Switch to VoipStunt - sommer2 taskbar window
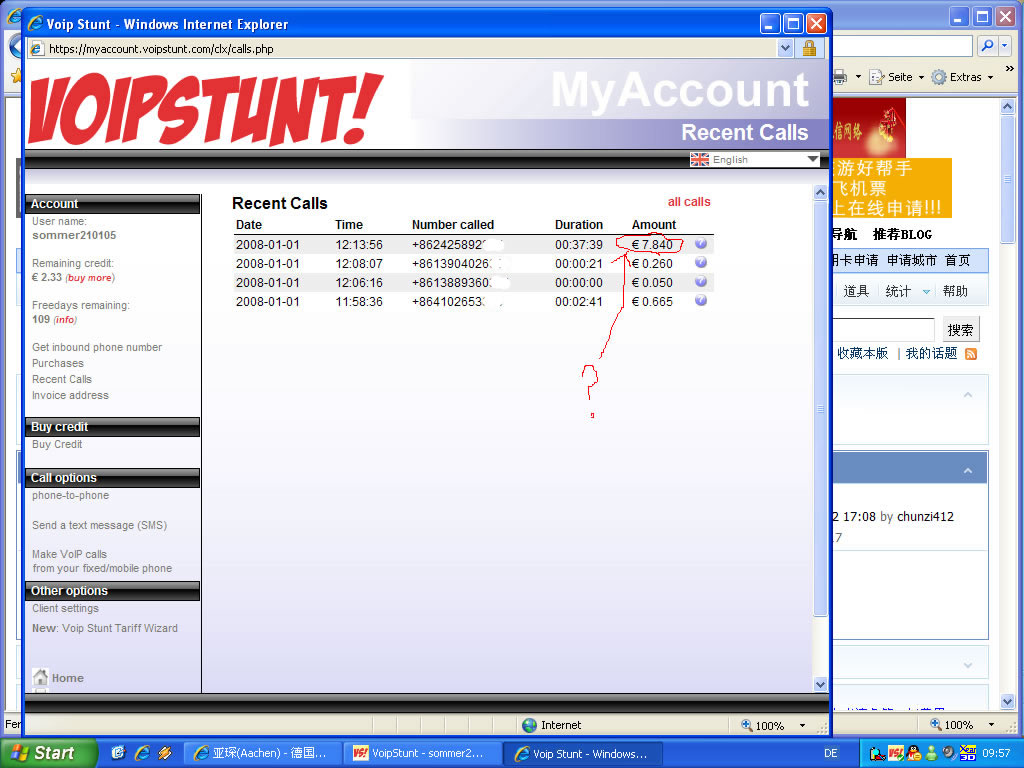This screenshot has width=1024, height=768. coord(423,753)
